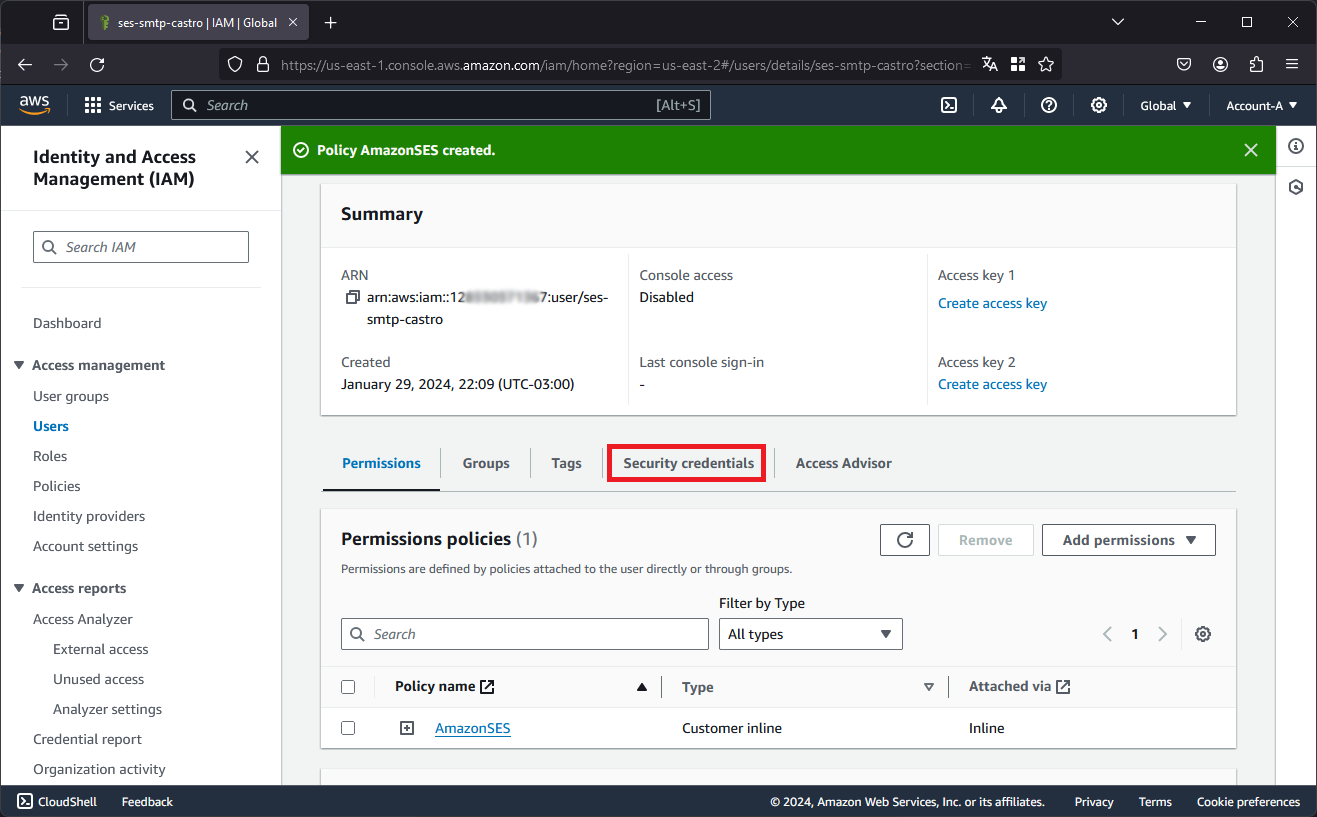Open the Pocket save icon
1317x817 pixels.
click(1184, 64)
